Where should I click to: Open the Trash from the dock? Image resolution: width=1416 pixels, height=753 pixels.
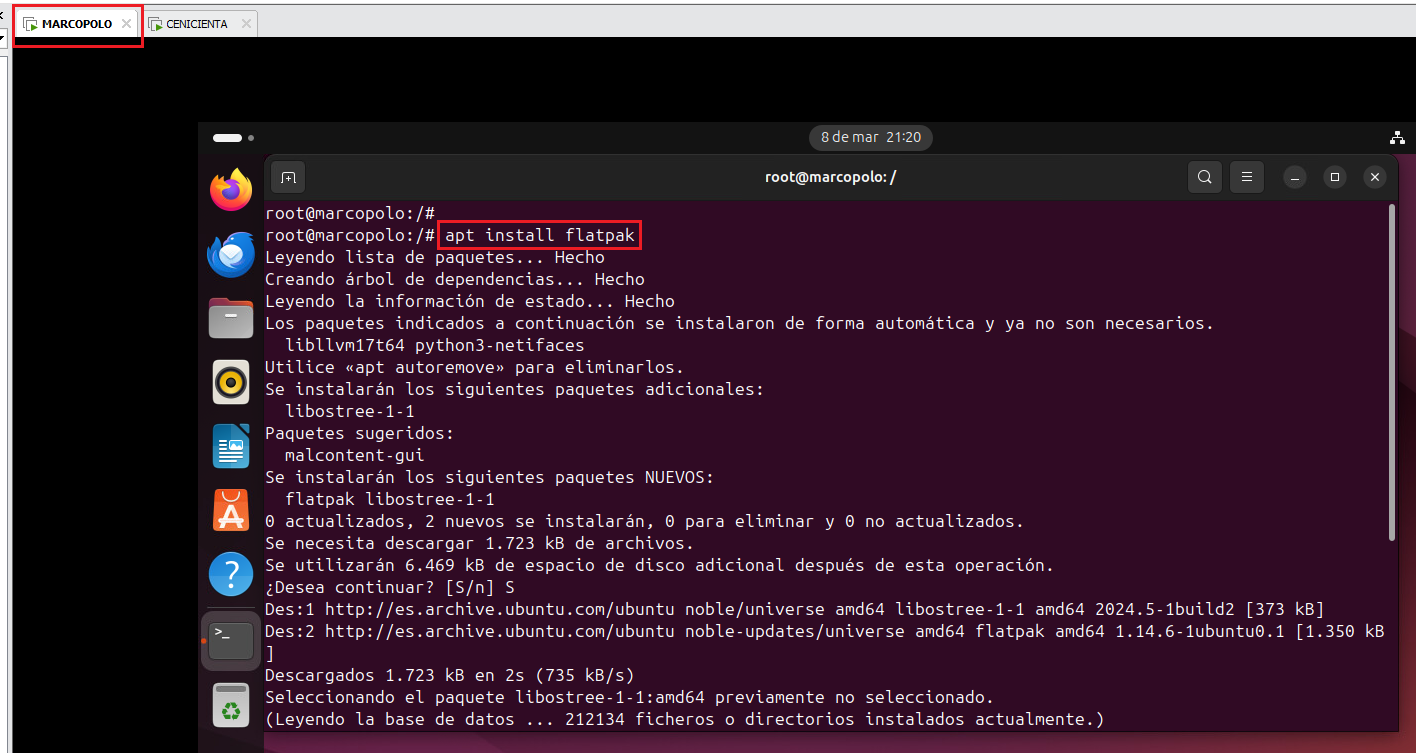pos(231,704)
